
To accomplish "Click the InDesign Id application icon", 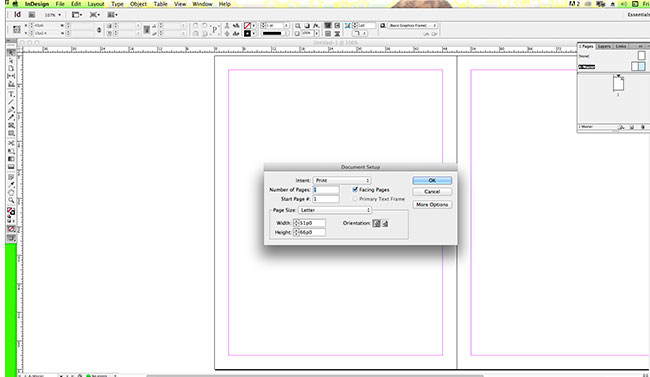I will (17, 15).
